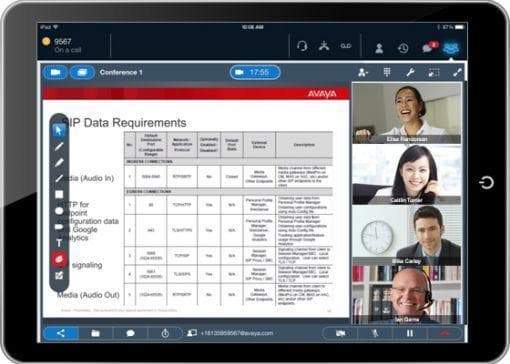The height and width of the screenshot is (364, 510).
Task: Open the wrench moderator settings icon
Action: pyautogui.click(x=410, y=72)
